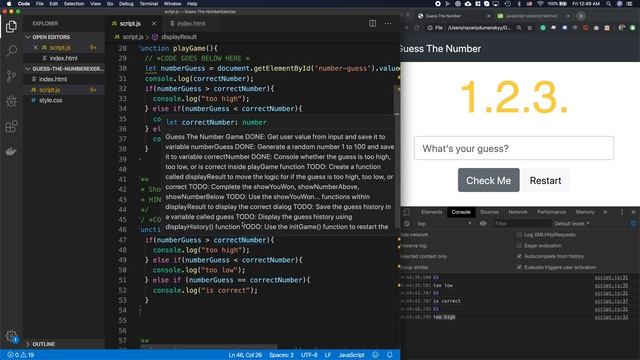The height and width of the screenshot is (360, 640).
Task: Open the editor More Actions ellipsis
Action: pos(388,23)
